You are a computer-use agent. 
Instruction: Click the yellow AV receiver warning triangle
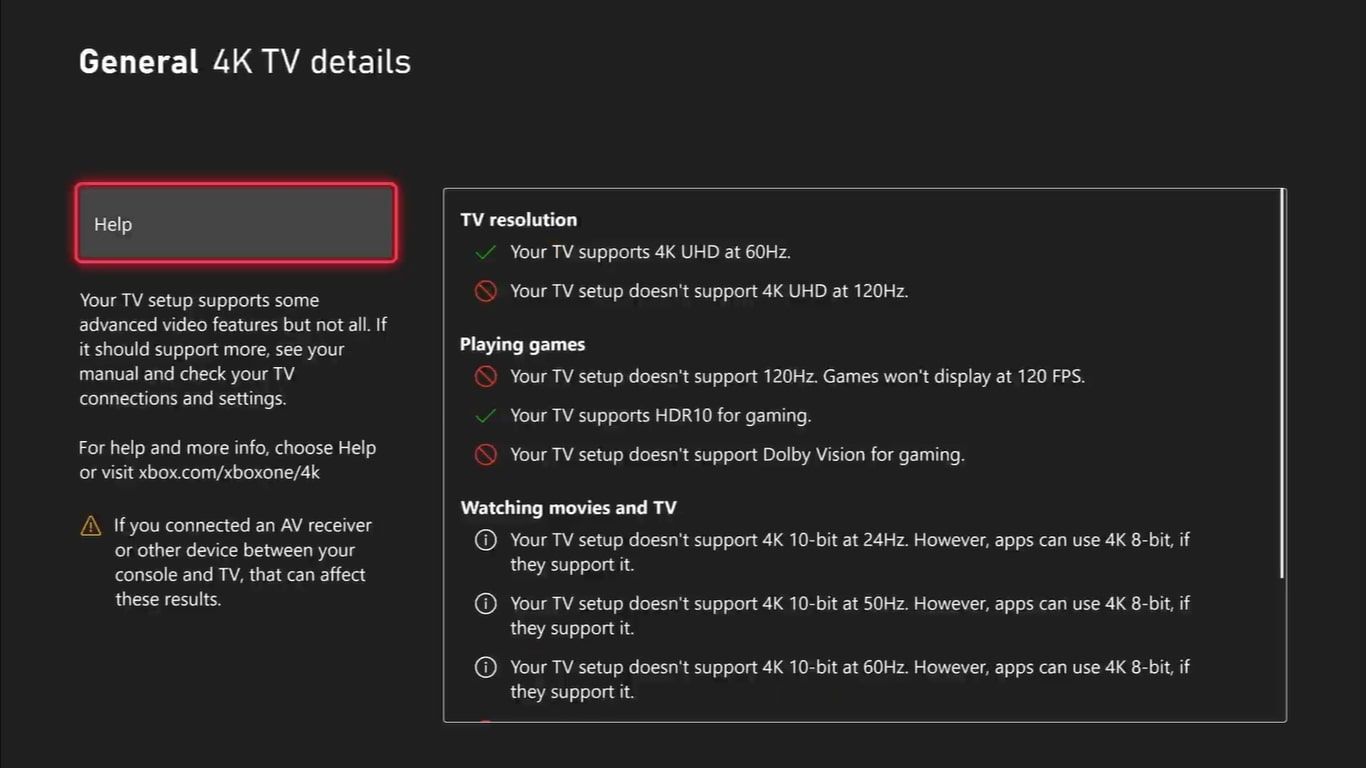pos(91,525)
